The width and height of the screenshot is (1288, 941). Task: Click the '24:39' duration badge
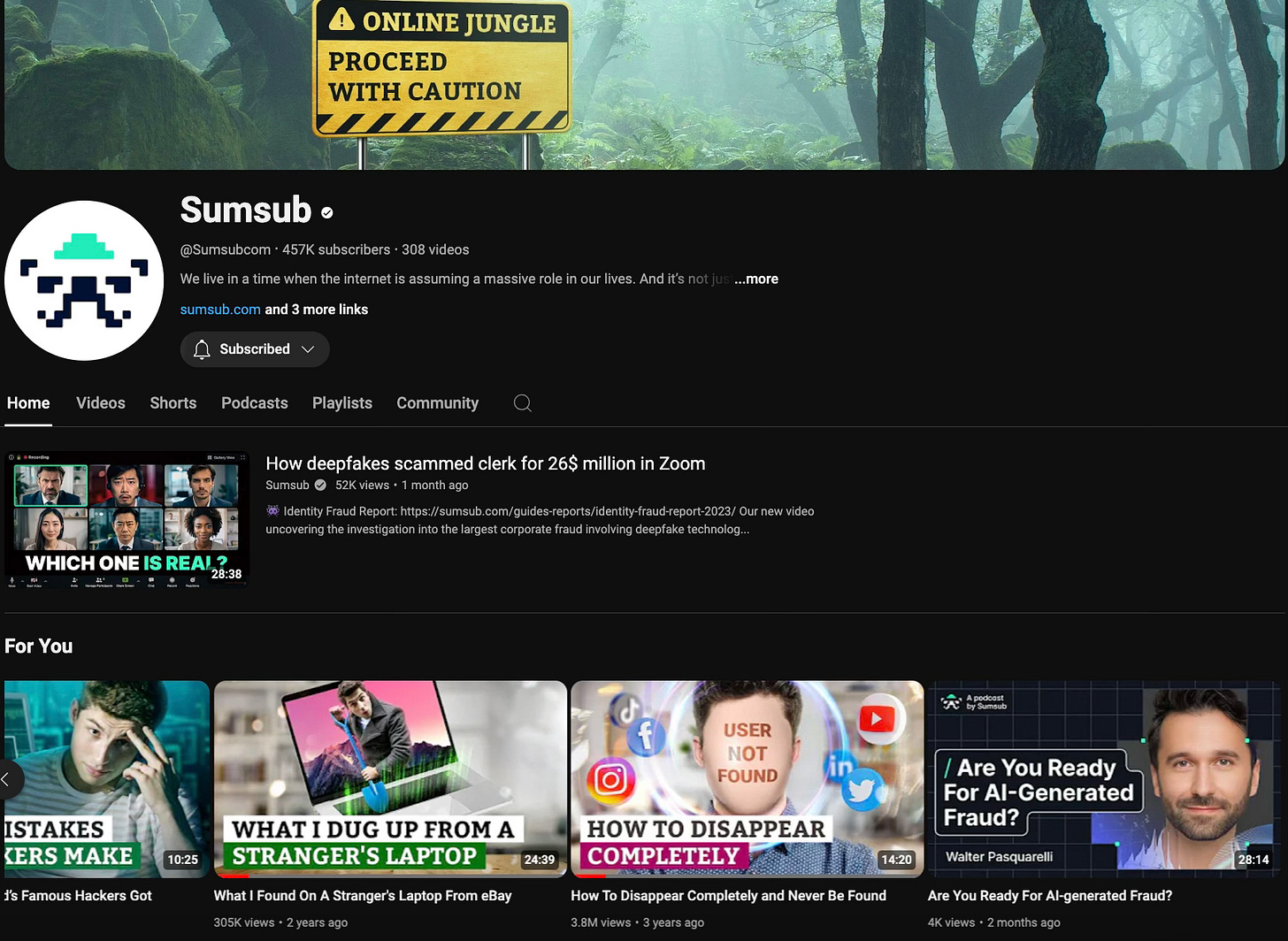540,860
